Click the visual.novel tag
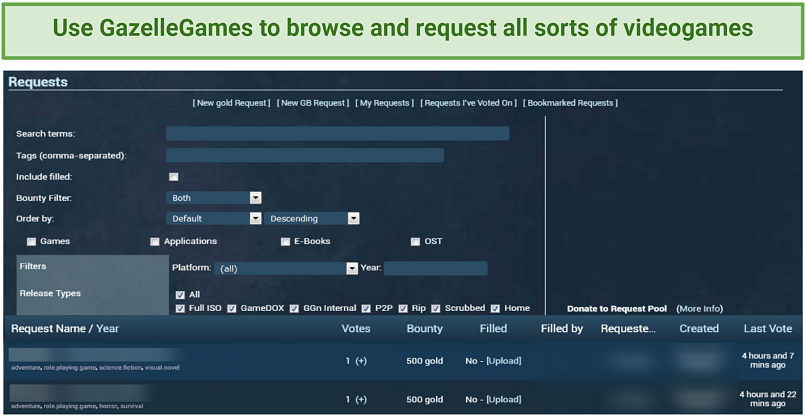 point(162,368)
